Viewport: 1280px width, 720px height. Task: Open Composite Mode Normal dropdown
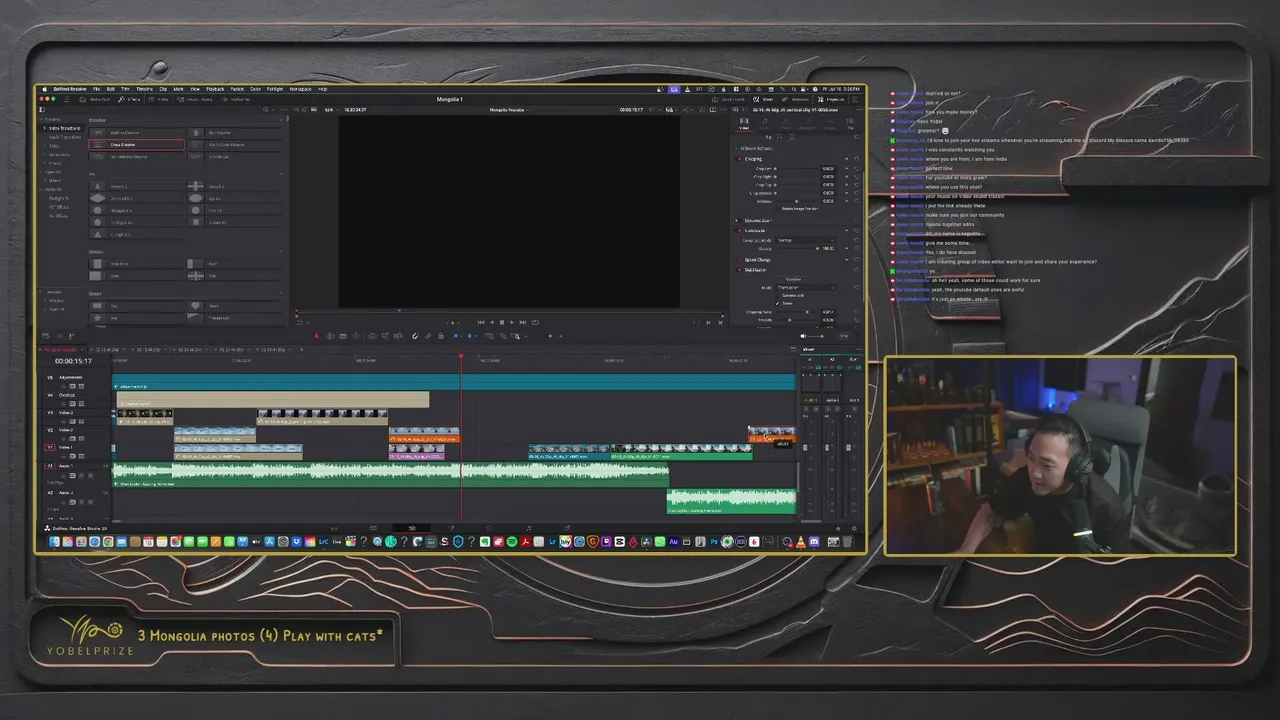click(x=806, y=240)
